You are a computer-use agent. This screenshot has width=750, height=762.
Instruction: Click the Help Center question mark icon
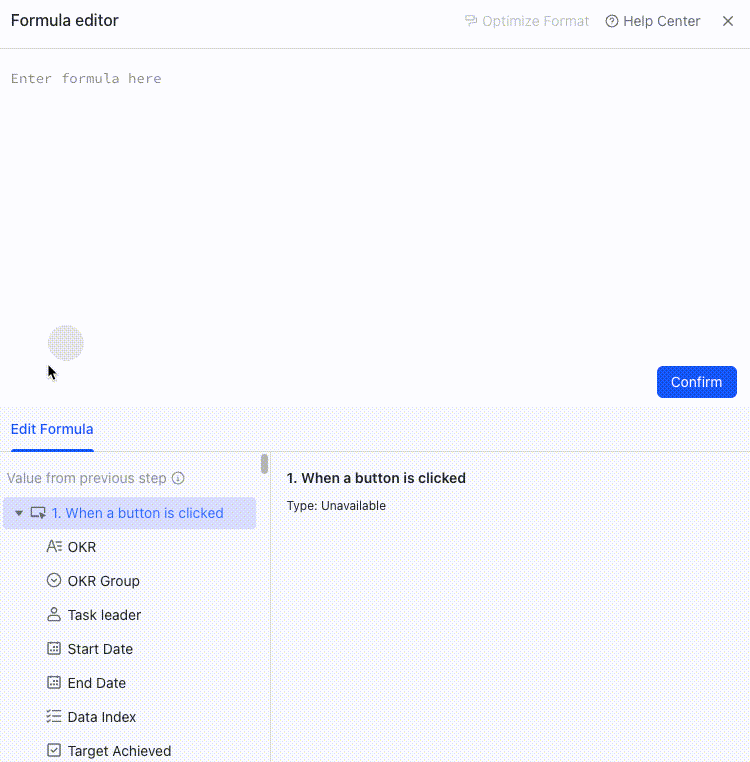[x=611, y=21]
